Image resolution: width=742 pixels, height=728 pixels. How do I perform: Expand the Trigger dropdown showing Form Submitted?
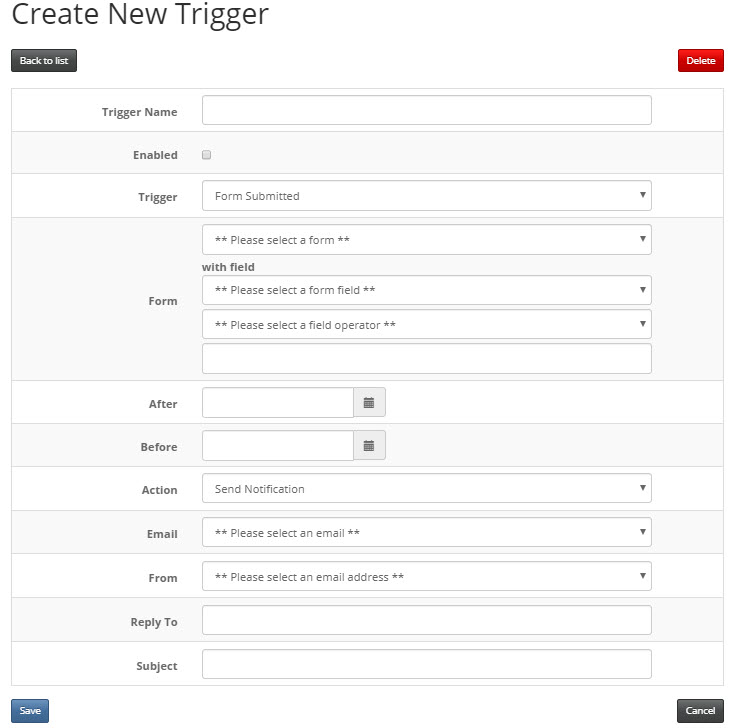pyautogui.click(x=426, y=195)
